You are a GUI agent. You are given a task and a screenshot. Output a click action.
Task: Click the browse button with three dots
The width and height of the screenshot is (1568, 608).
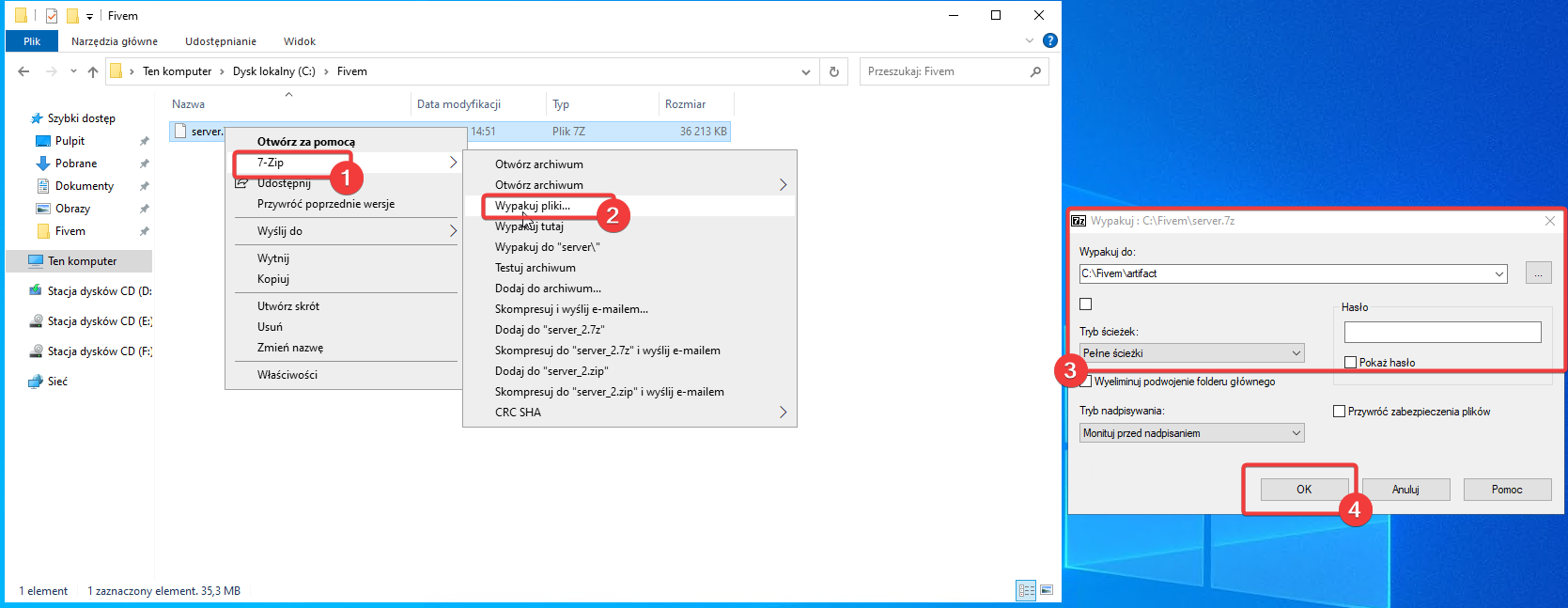tap(1538, 273)
